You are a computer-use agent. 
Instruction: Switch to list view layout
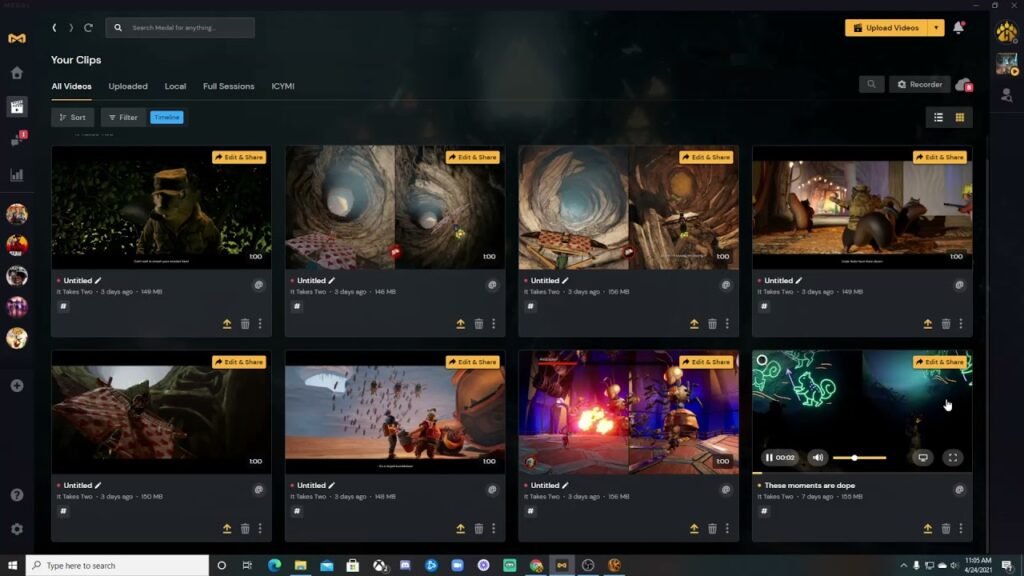(938, 117)
